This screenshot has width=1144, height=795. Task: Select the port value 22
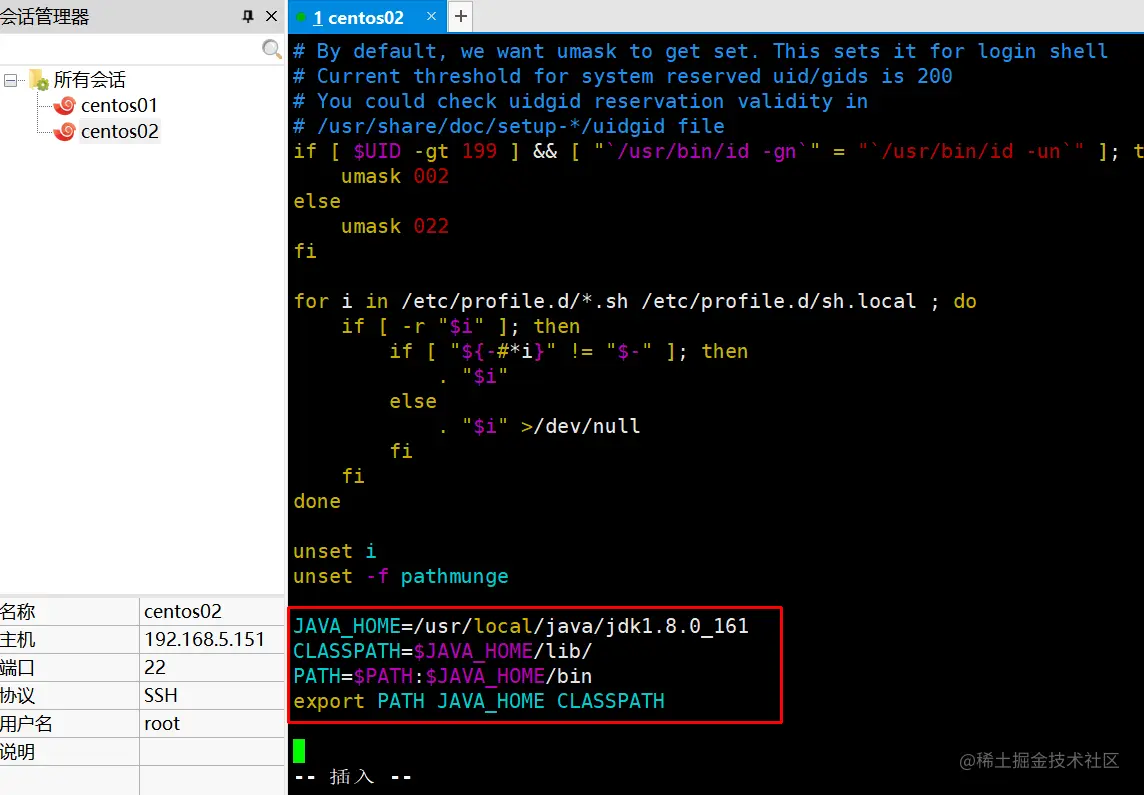(155, 667)
